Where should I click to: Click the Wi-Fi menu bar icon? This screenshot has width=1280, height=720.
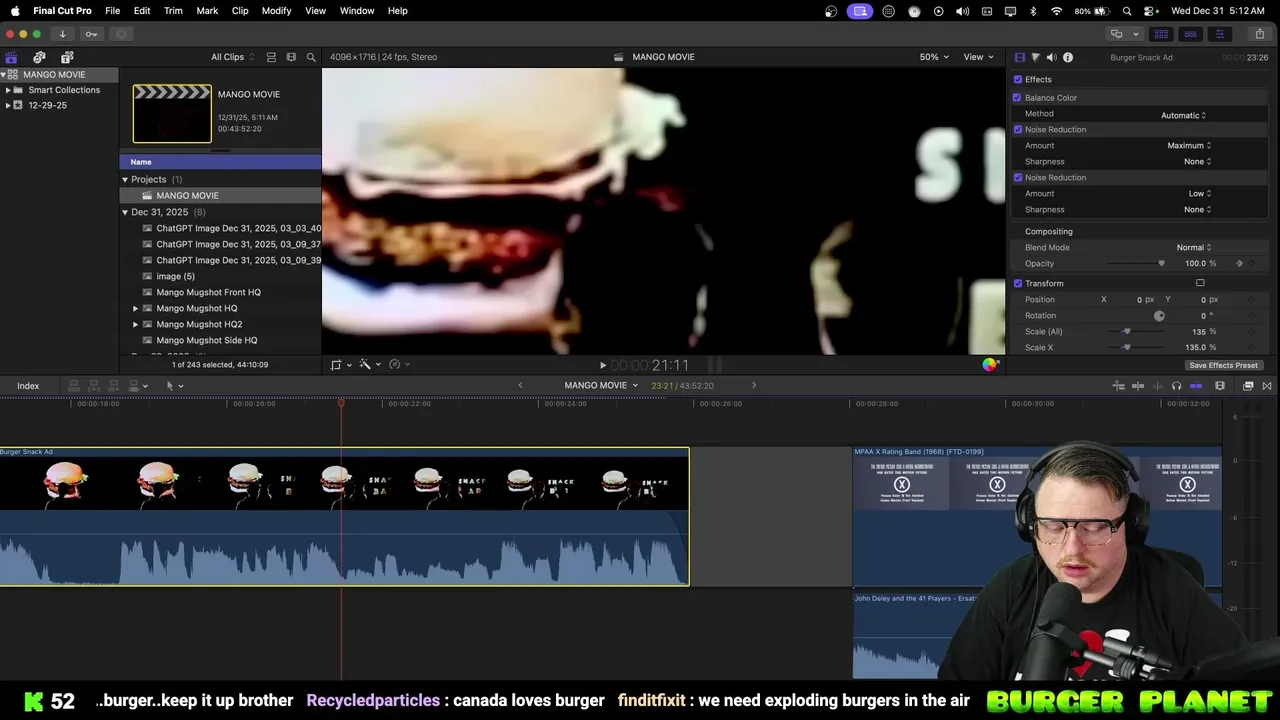1057,11
